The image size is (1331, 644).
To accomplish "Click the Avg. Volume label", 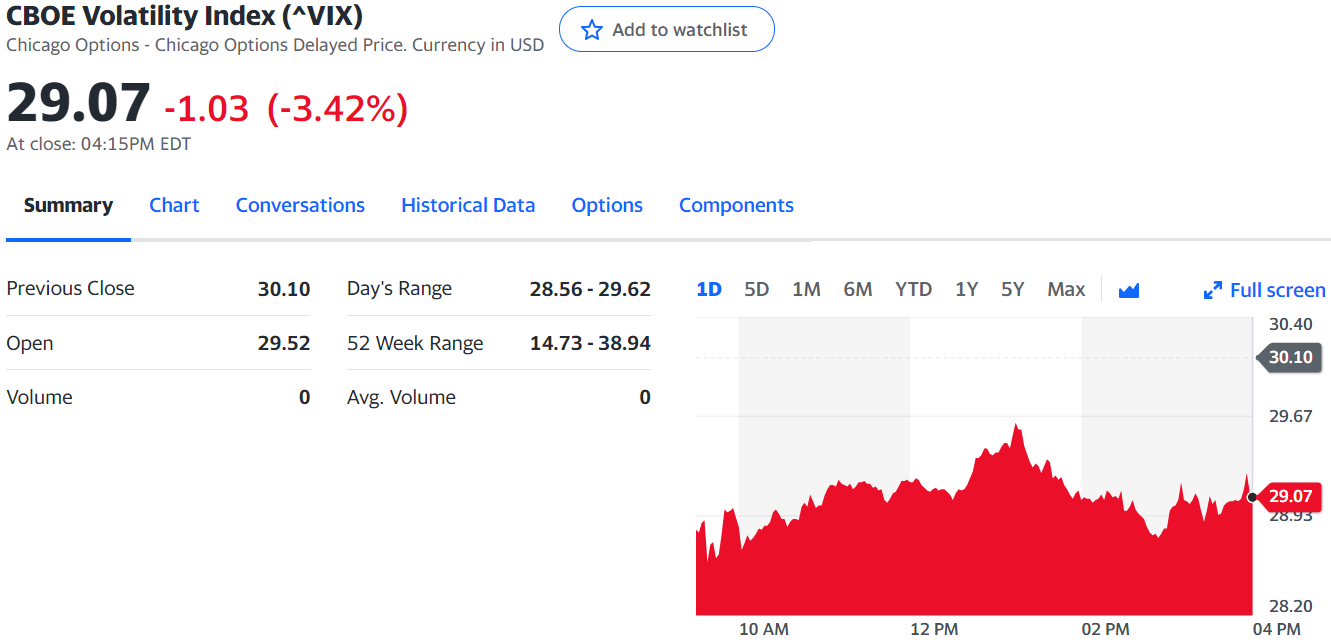I will 401,397.
